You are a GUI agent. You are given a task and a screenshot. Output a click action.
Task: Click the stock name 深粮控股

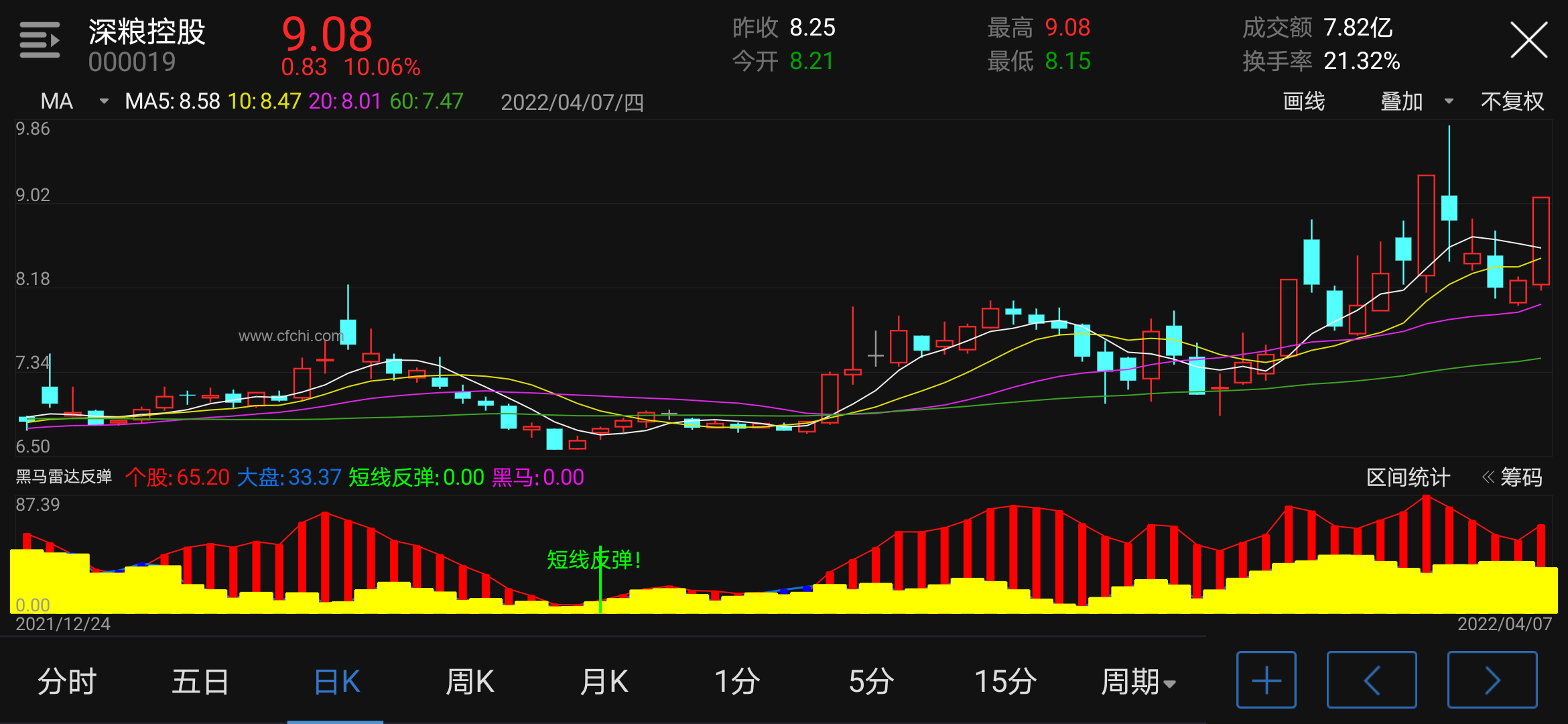click(147, 32)
